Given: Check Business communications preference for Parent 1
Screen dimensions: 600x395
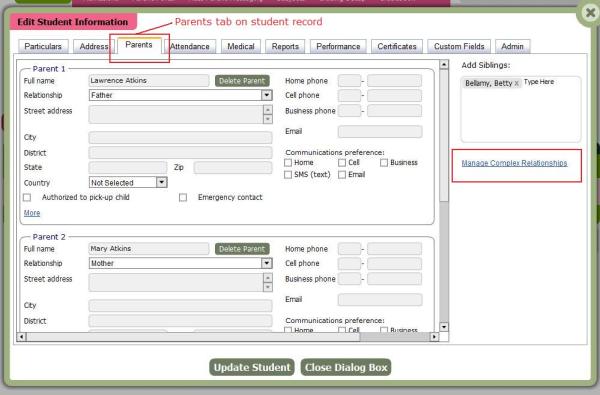Looking at the screenshot, I should (384, 163).
